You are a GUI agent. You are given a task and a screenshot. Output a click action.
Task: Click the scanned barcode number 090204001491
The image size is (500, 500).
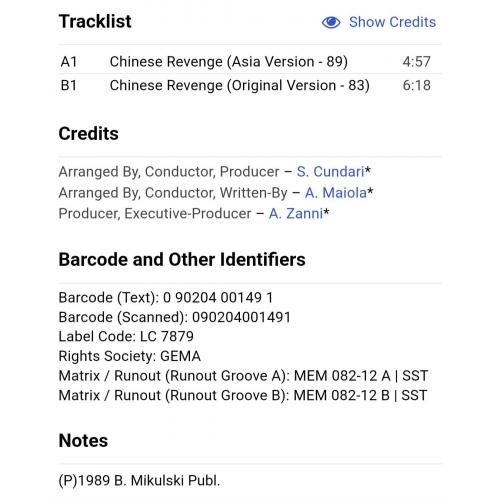[241, 317]
